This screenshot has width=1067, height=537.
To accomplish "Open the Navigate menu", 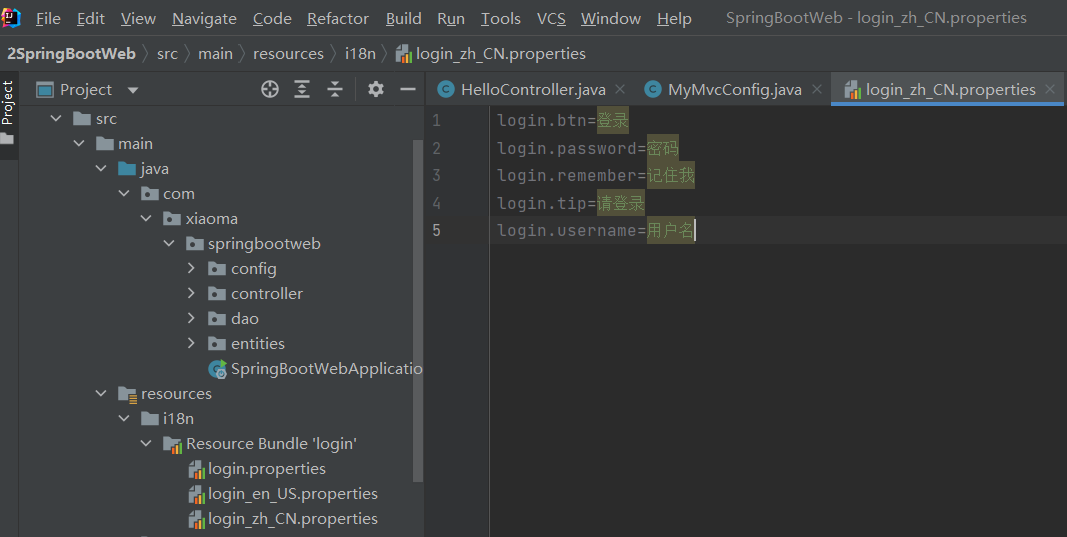I will (x=204, y=18).
